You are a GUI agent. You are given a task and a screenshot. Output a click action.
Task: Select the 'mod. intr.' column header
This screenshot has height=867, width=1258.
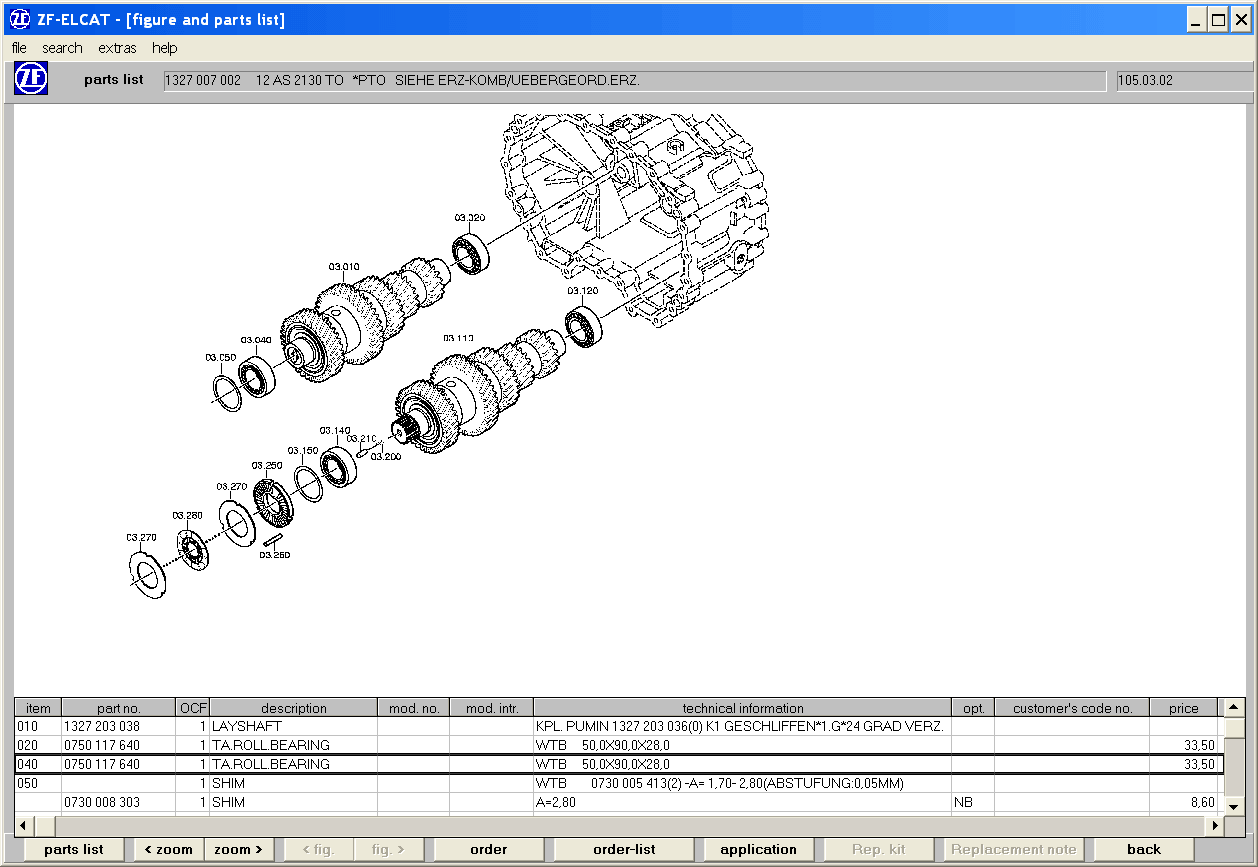point(492,708)
